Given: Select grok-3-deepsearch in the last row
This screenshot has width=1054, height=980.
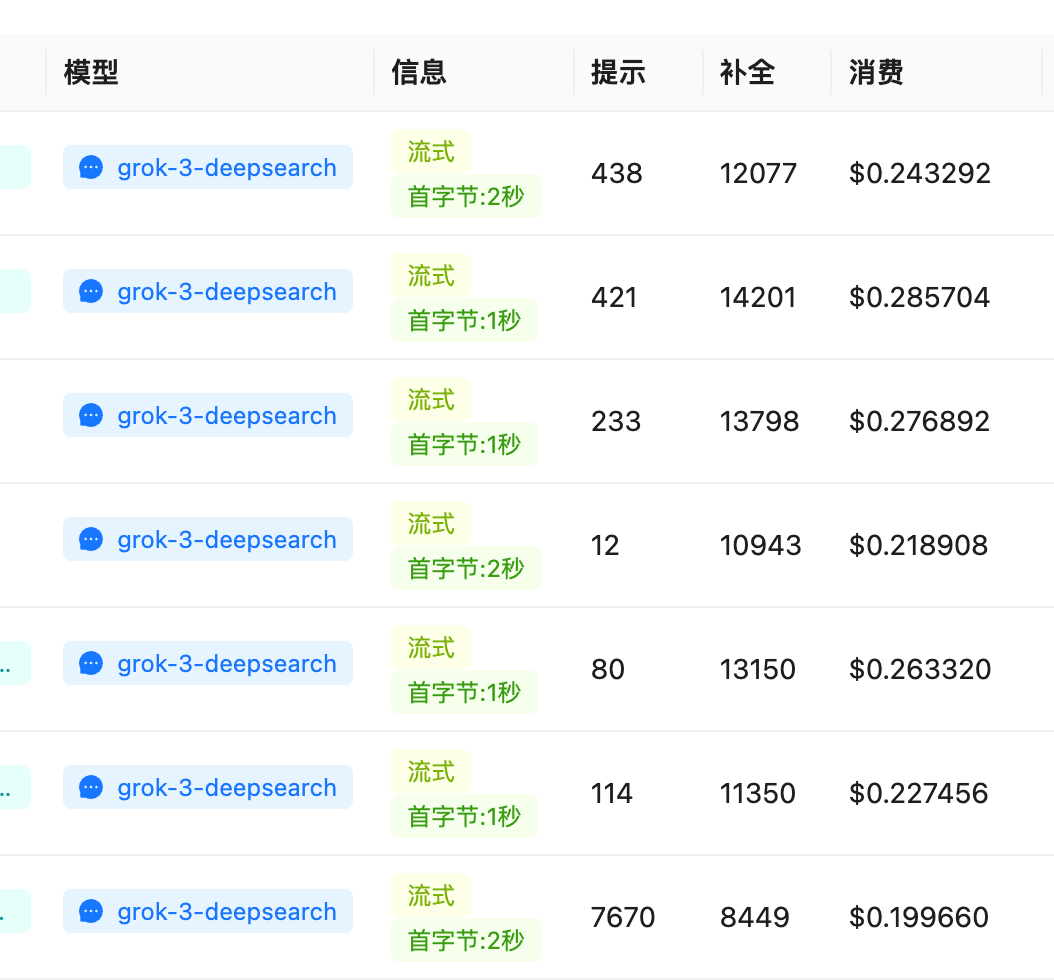Looking at the screenshot, I should (207, 911).
